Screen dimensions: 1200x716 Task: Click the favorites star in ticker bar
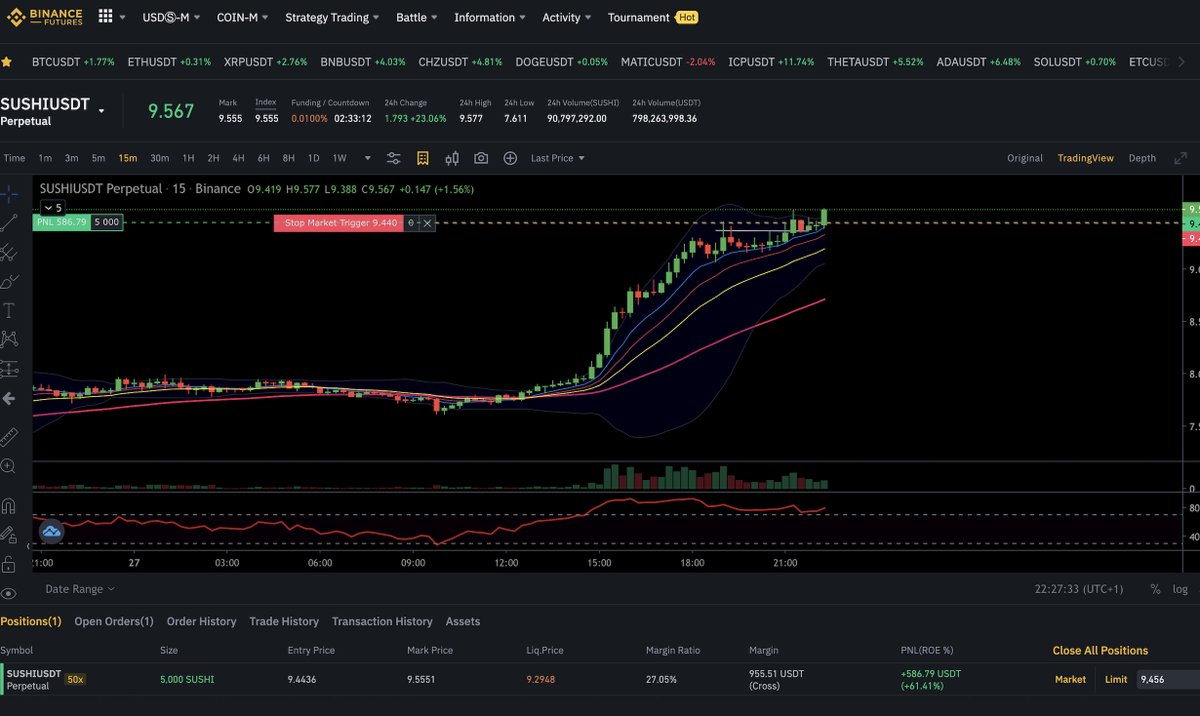(x=7, y=62)
